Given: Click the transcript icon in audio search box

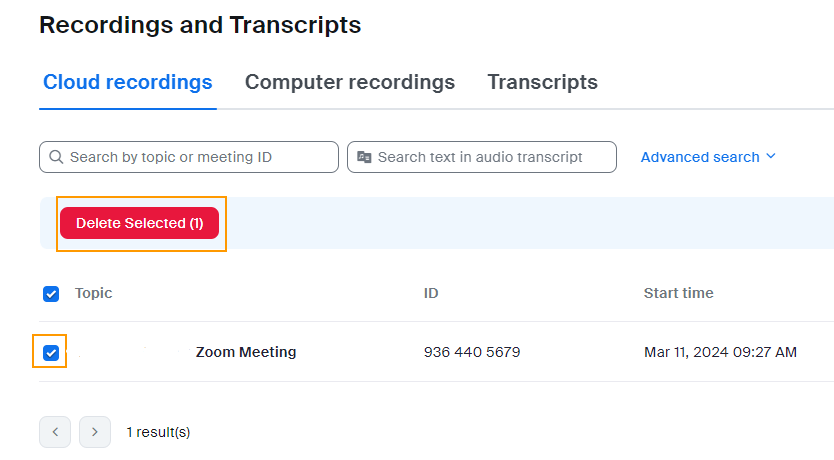Looking at the screenshot, I should (x=364, y=157).
